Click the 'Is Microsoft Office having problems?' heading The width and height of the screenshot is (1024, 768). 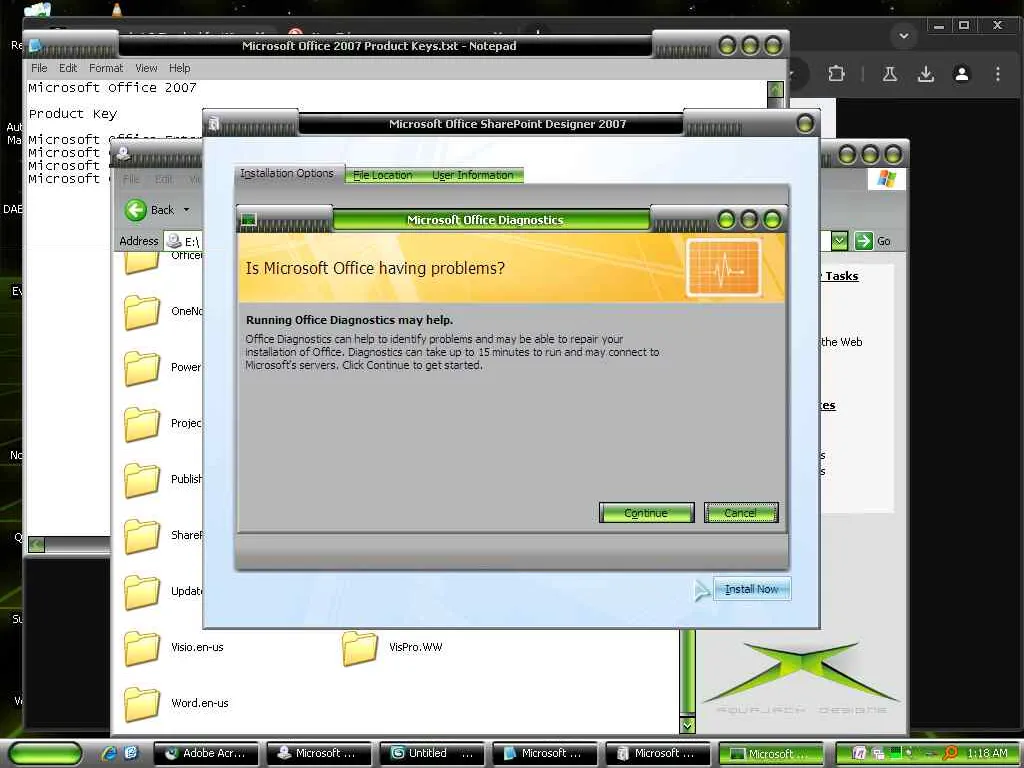pos(375,268)
